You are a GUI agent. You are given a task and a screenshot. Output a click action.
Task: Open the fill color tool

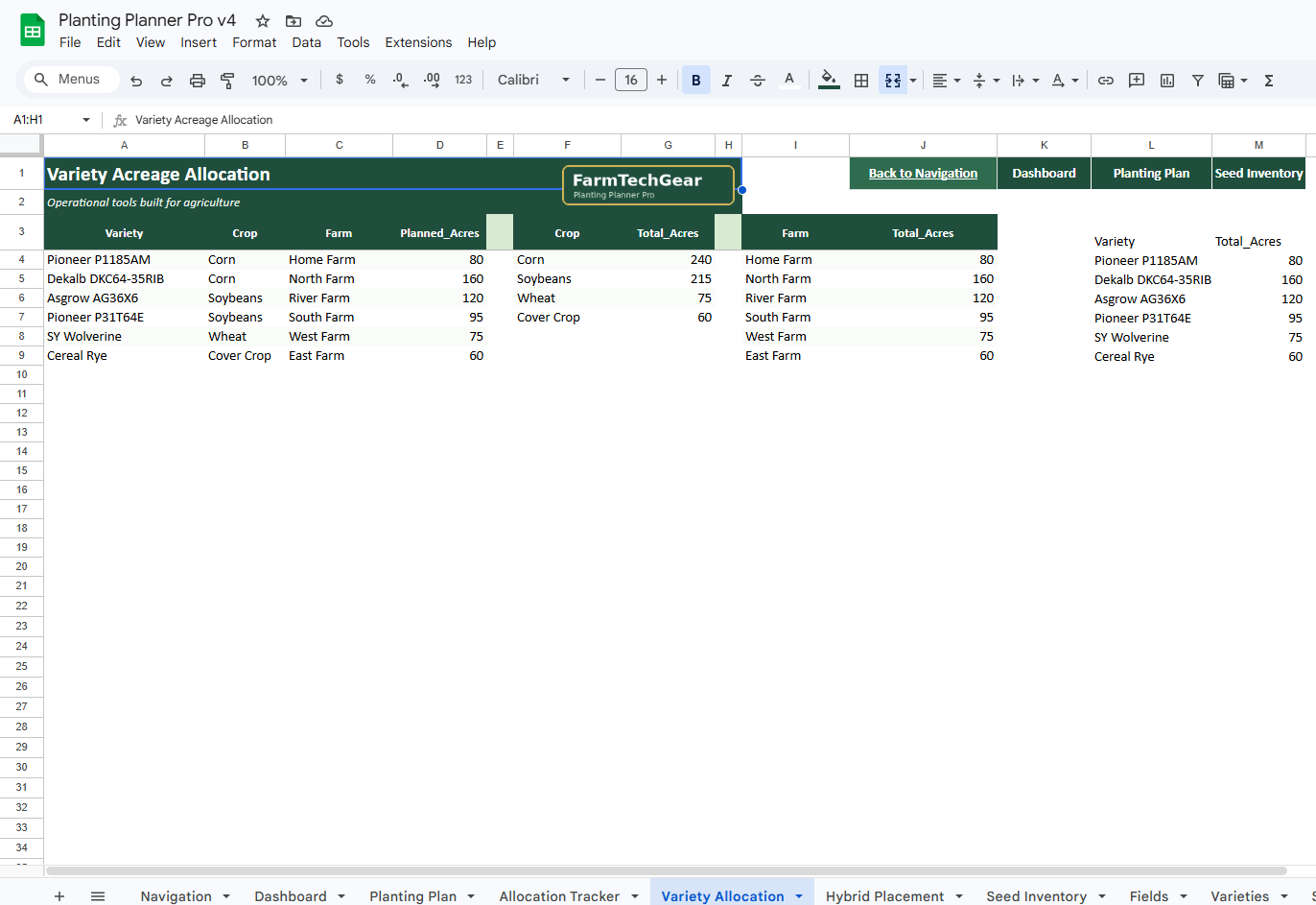(x=829, y=80)
